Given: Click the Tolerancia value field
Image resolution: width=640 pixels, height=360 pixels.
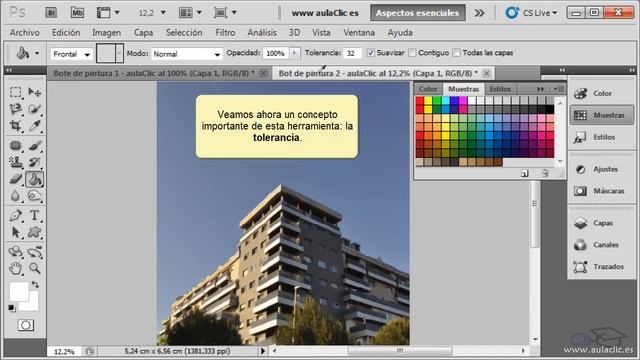Looking at the screenshot, I should (x=352, y=53).
